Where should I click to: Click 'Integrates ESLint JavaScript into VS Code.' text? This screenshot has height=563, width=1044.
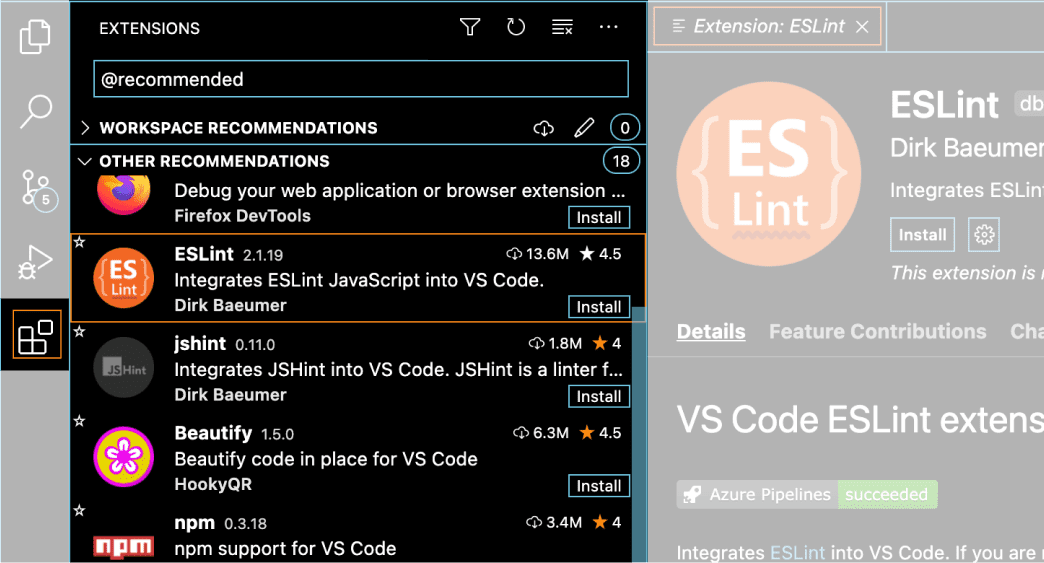[359, 280]
